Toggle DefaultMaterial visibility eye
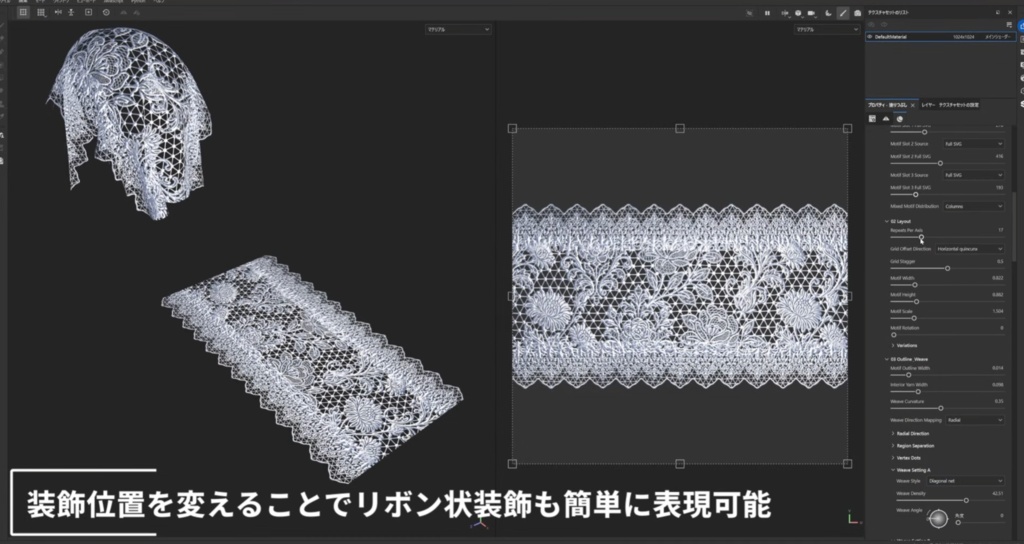The image size is (1024, 544). pos(870,37)
